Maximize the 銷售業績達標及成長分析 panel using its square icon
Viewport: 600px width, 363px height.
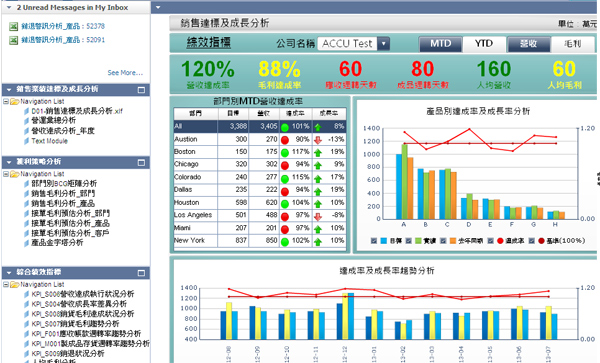click(141, 90)
